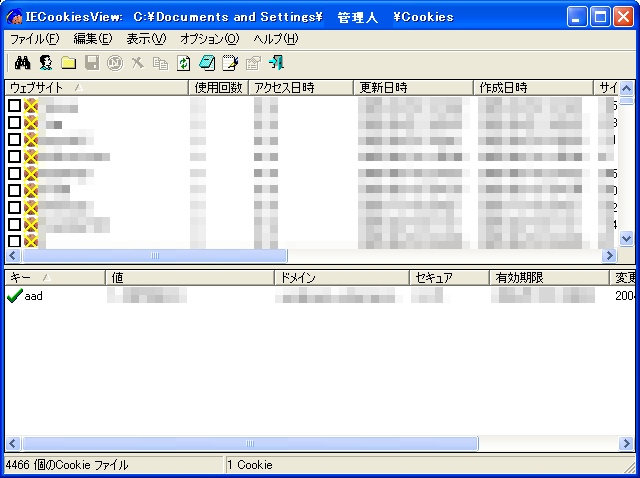
Task: Tick the checkbox in the fourth cookie row
Action: 14,156
